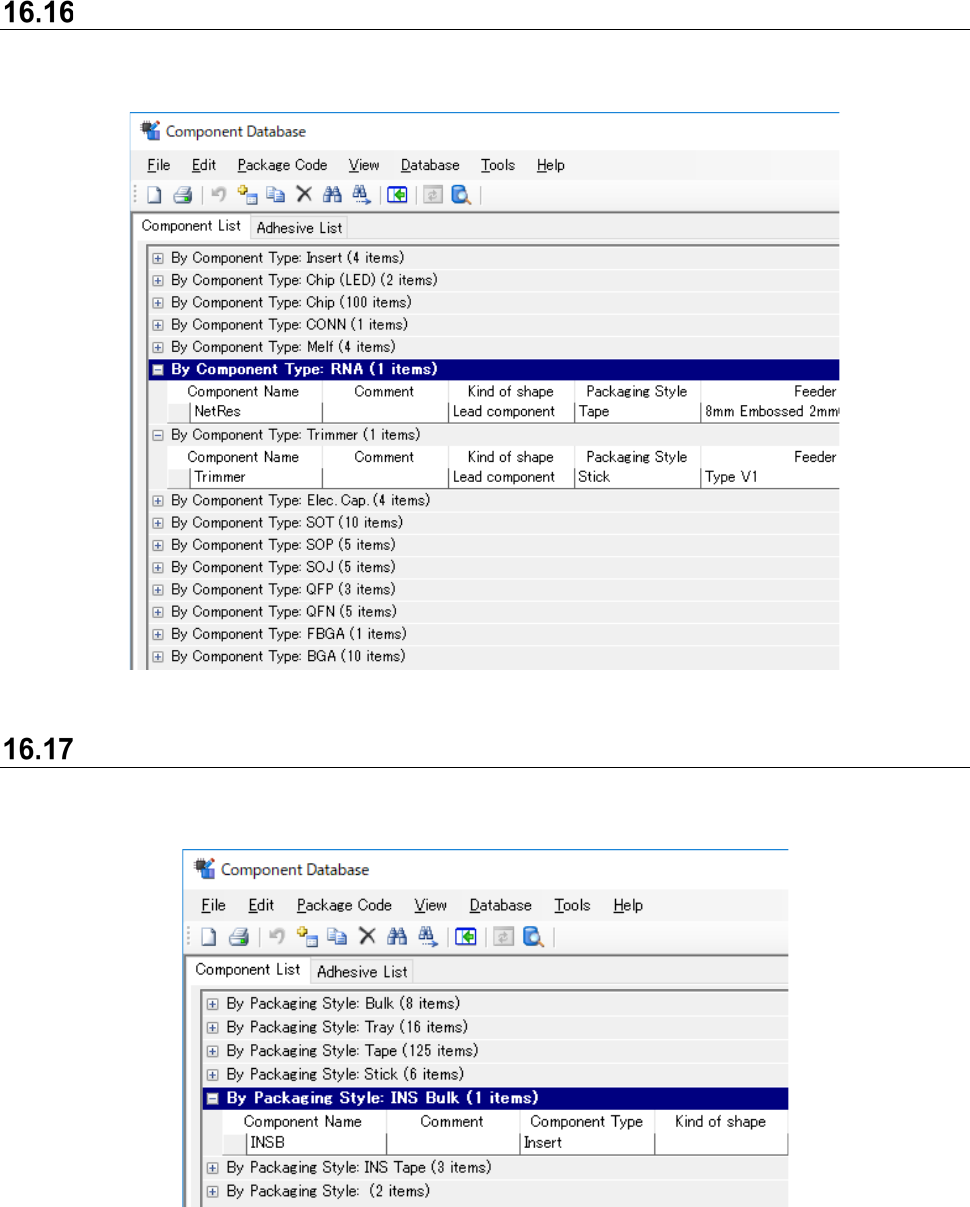
Task: Open the Edit menu in the 16.17 window
Action: click(x=261, y=905)
